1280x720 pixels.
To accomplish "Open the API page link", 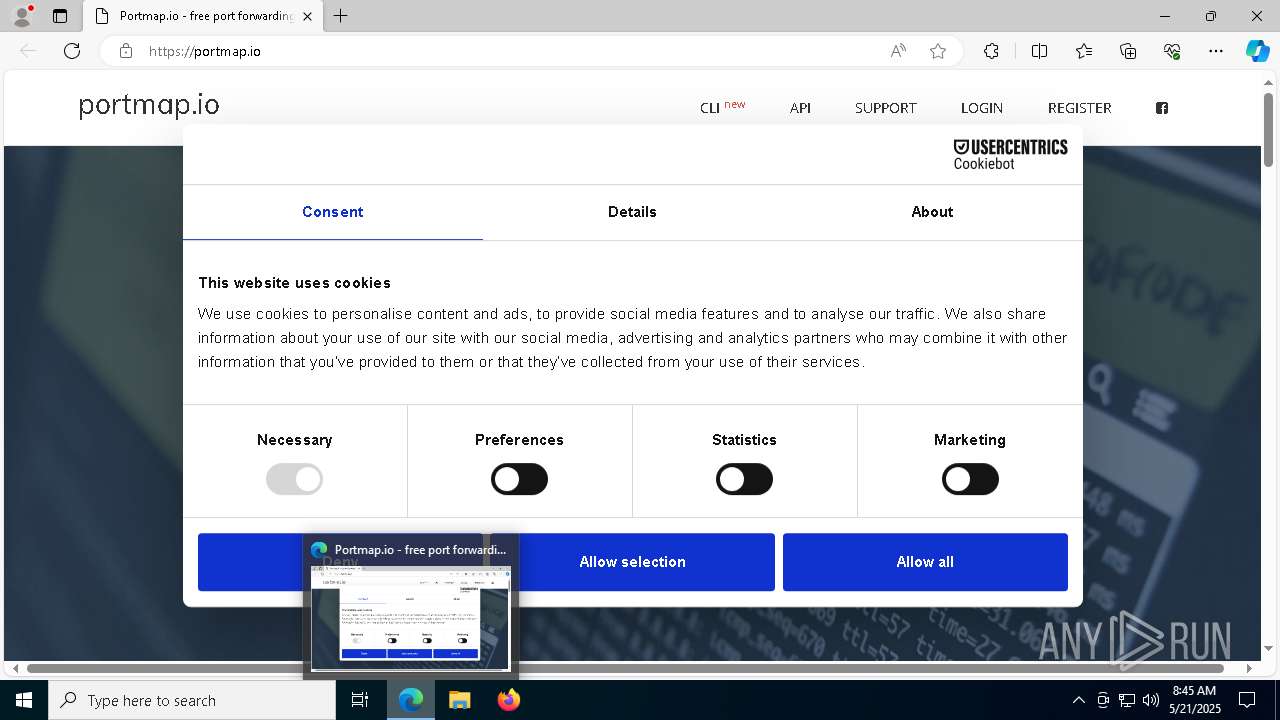I will (x=800, y=108).
